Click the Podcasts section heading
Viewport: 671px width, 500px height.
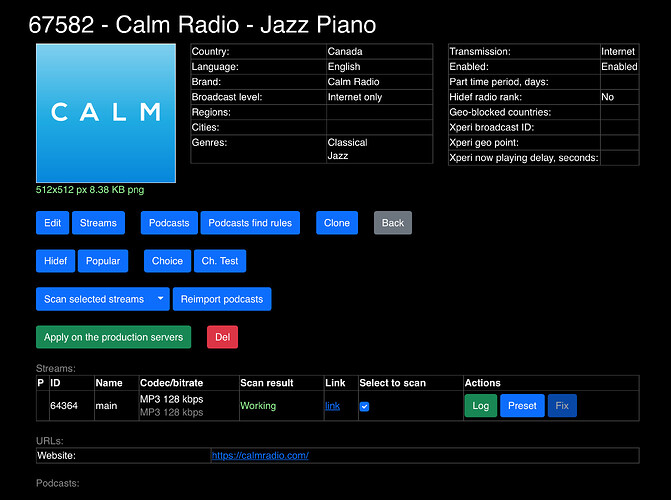[58, 483]
